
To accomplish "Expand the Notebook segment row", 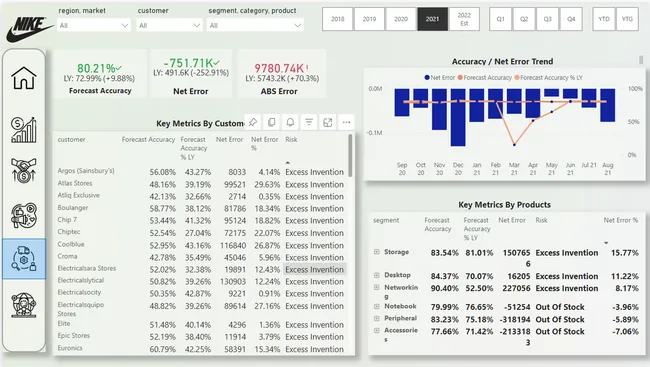I will (376, 306).
